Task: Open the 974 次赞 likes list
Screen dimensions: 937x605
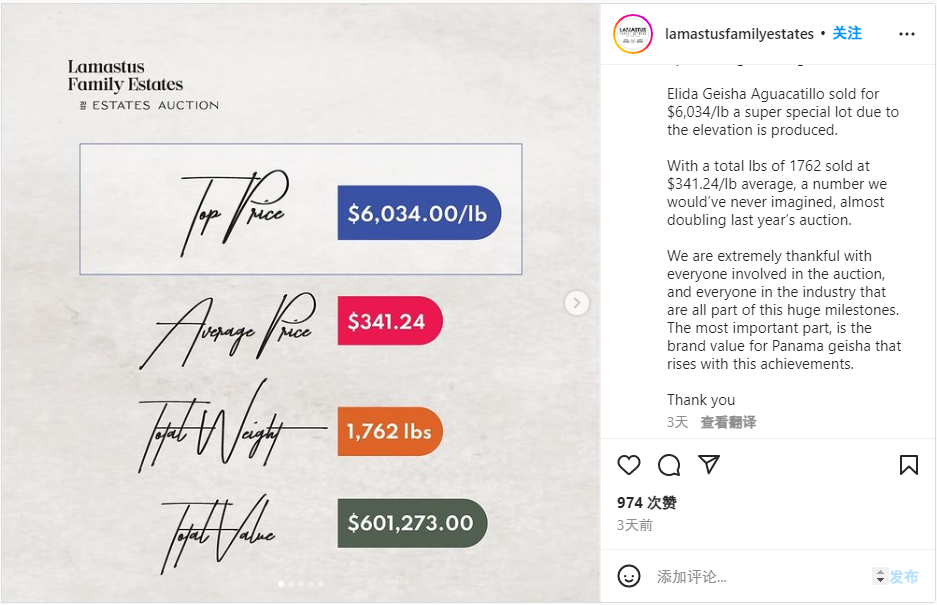Action: 647,503
